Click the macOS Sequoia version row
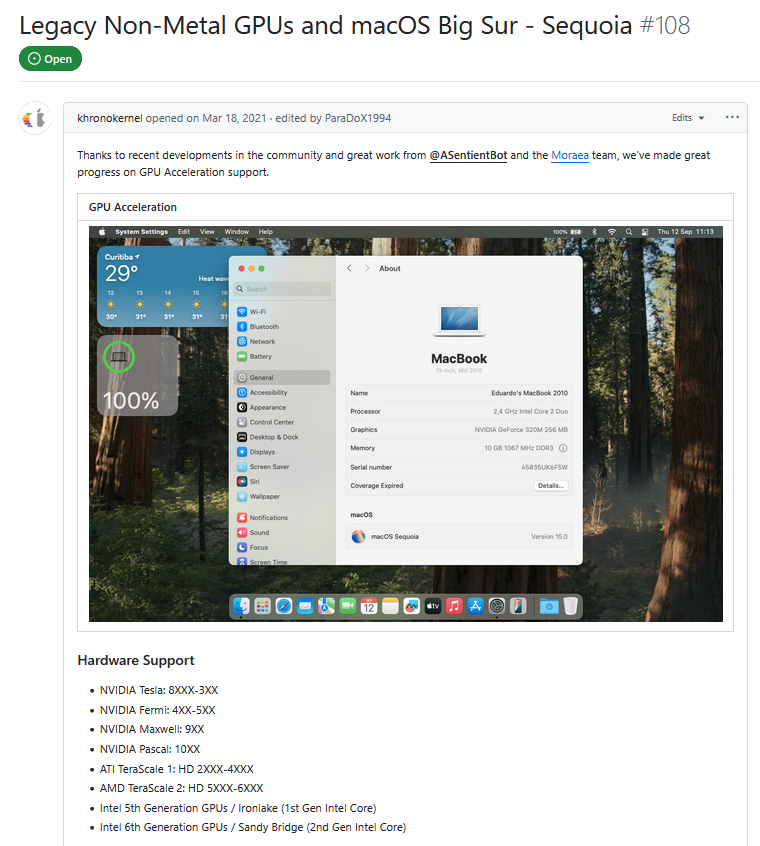Viewport: 760px width, 846px height. click(x=459, y=537)
